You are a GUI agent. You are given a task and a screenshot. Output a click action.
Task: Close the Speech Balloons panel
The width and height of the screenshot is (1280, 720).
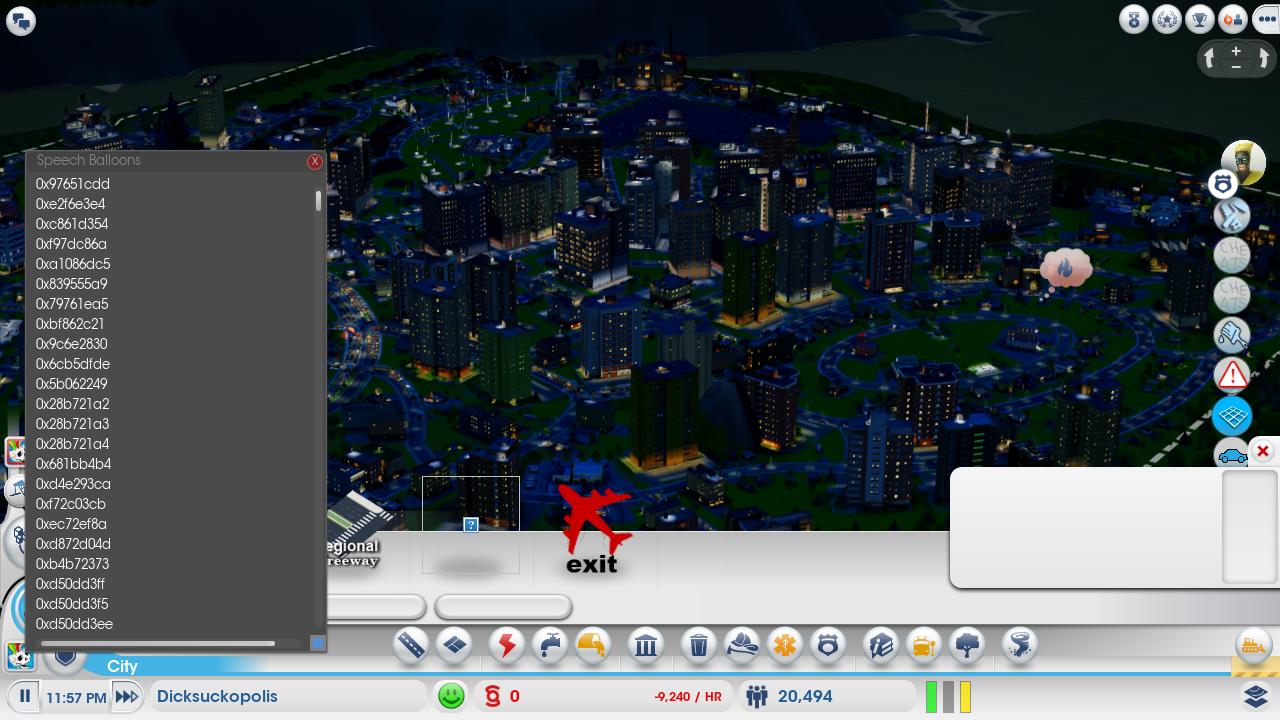click(x=315, y=161)
